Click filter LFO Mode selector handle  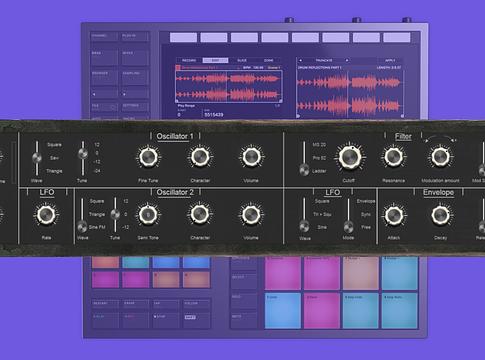coord(349,226)
